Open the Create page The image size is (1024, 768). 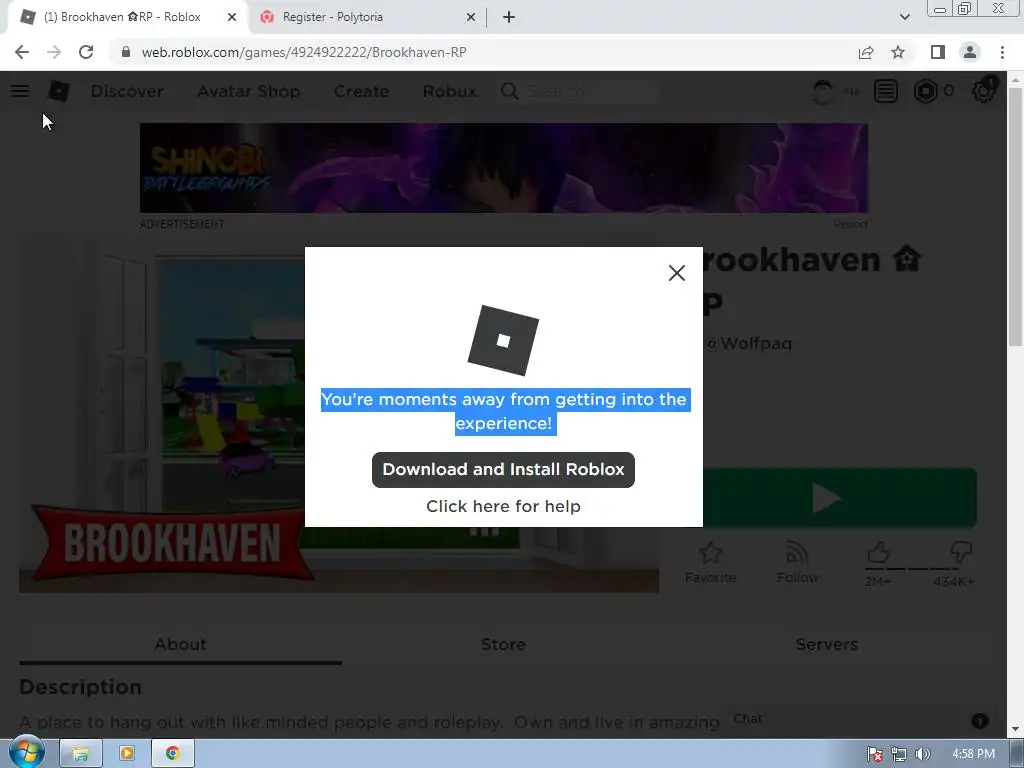click(361, 91)
